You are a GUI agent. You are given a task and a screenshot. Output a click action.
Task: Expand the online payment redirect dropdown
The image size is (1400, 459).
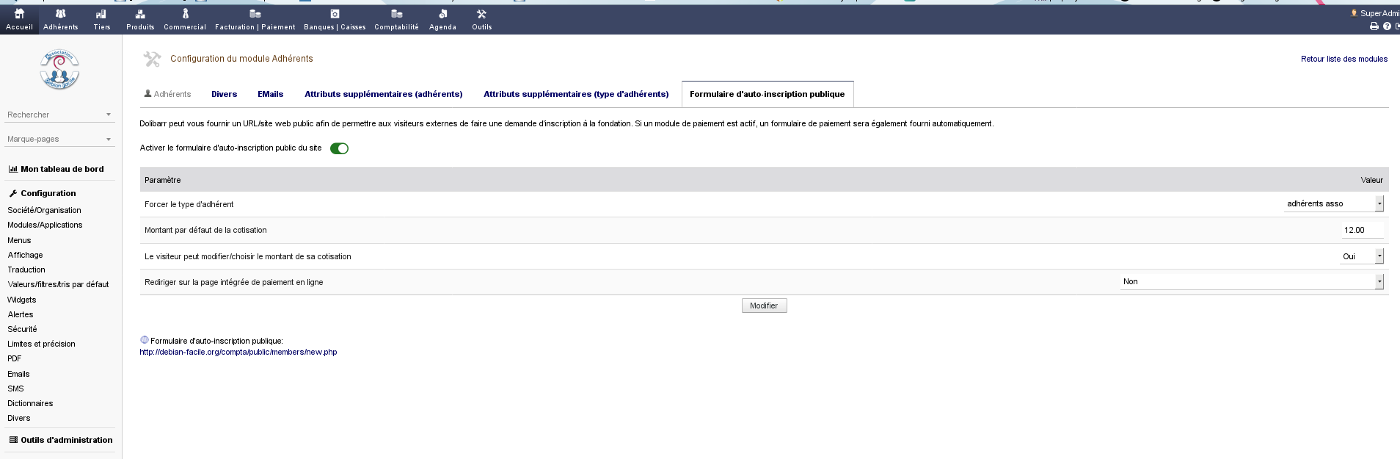pyautogui.click(x=1251, y=282)
